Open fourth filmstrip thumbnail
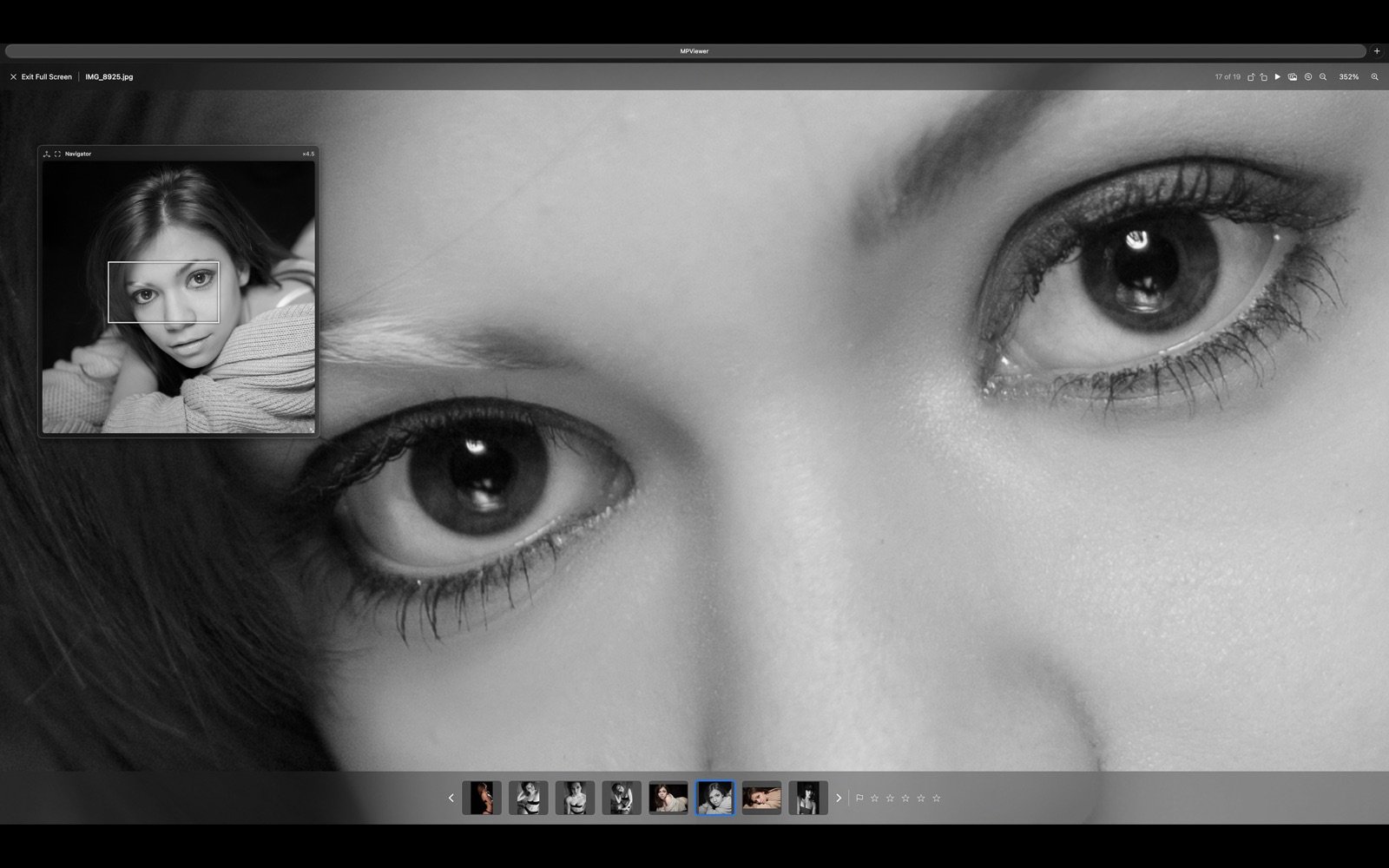The height and width of the screenshot is (868, 1389). [x=622, y=798]
